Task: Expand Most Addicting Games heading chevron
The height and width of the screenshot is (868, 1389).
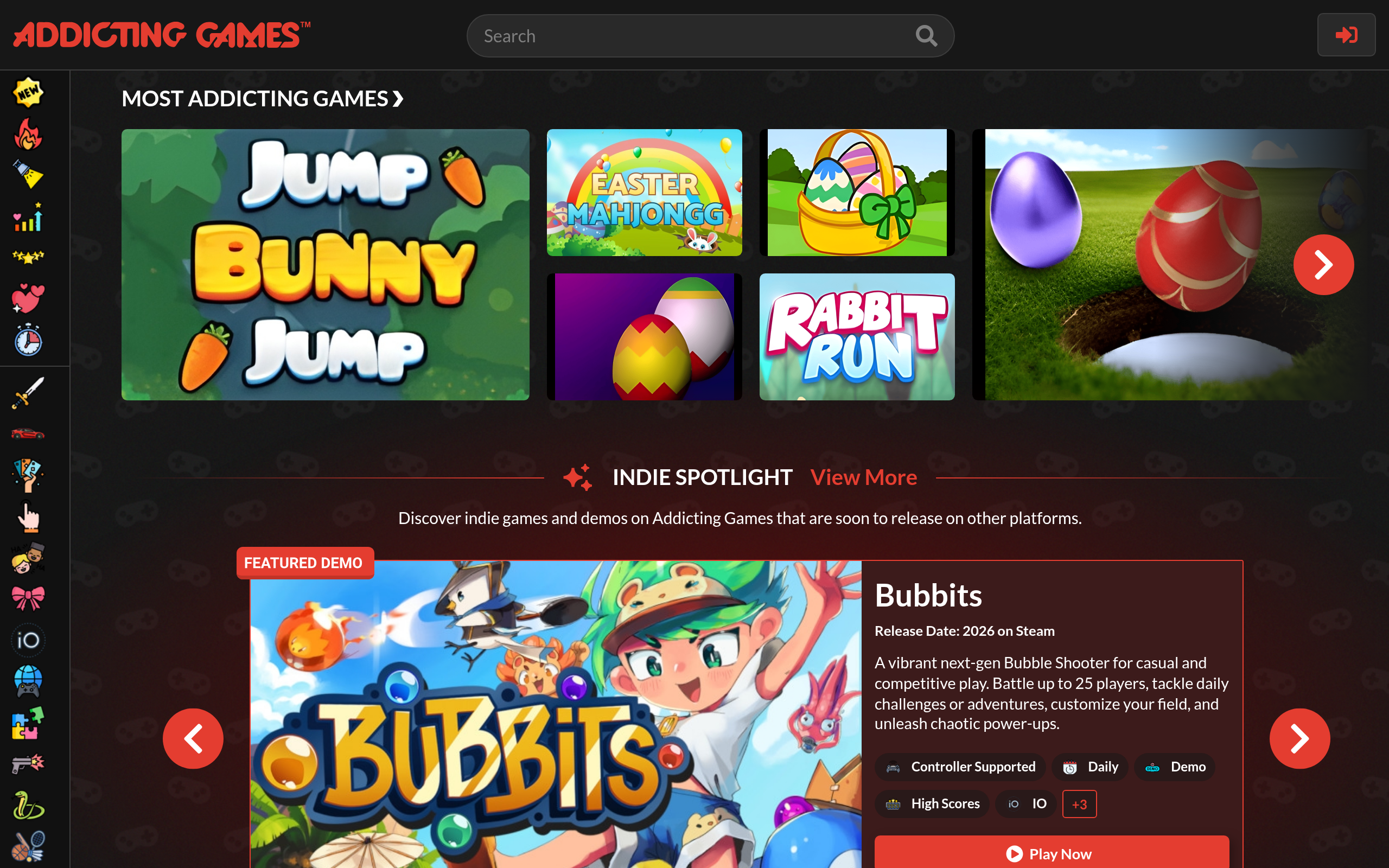Action: pyautogui.click(x=398, y=99)
